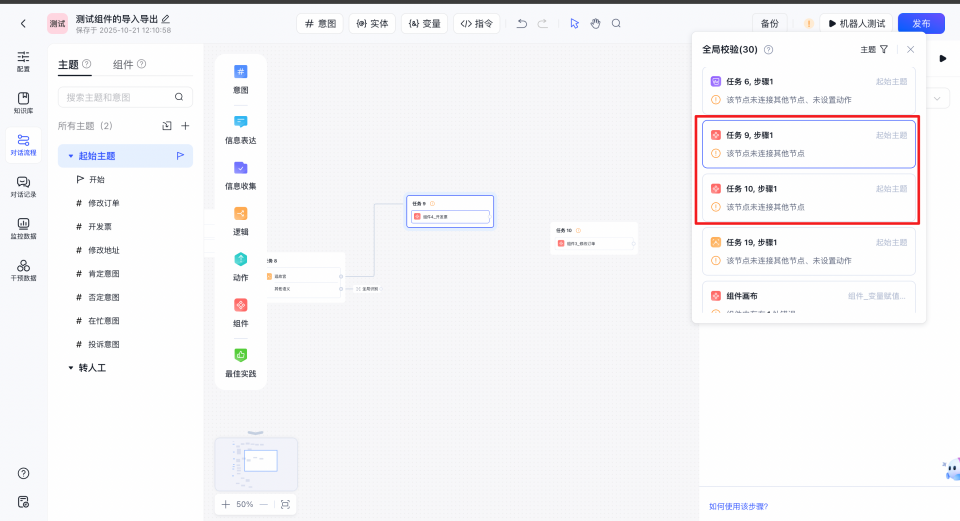Open the 如何使用该步骤? help link

click(x=738, y=506)
